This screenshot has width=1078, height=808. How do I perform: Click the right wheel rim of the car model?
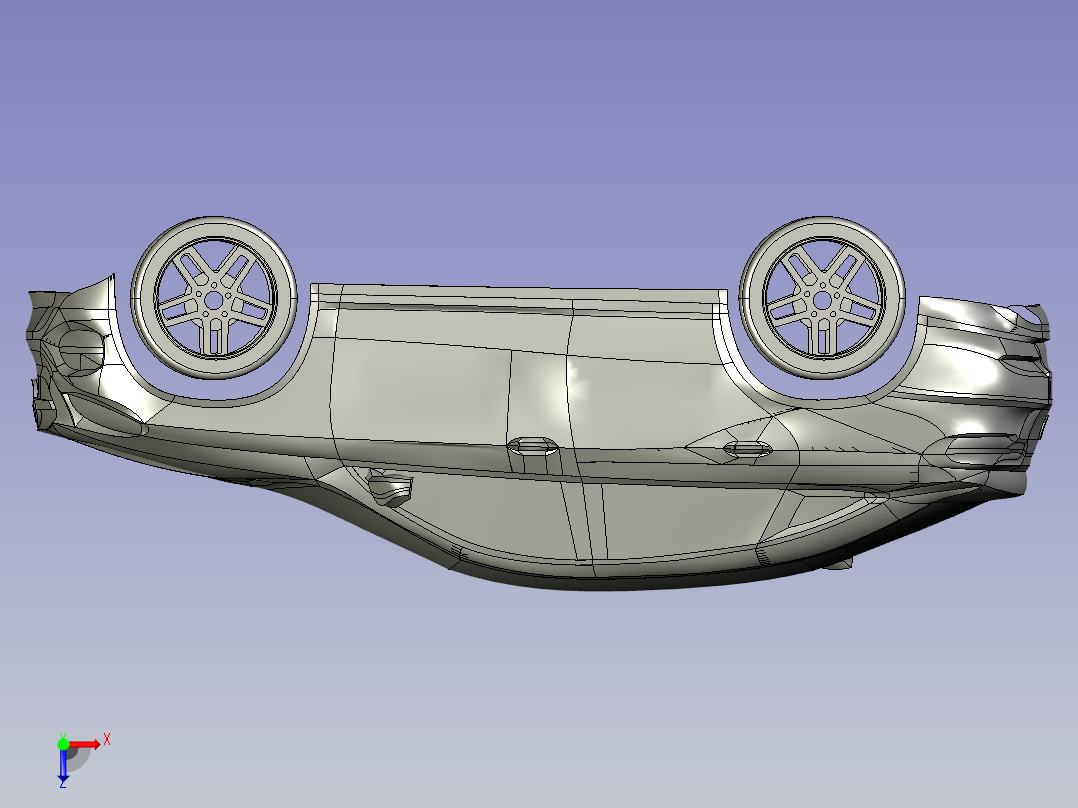822,298
